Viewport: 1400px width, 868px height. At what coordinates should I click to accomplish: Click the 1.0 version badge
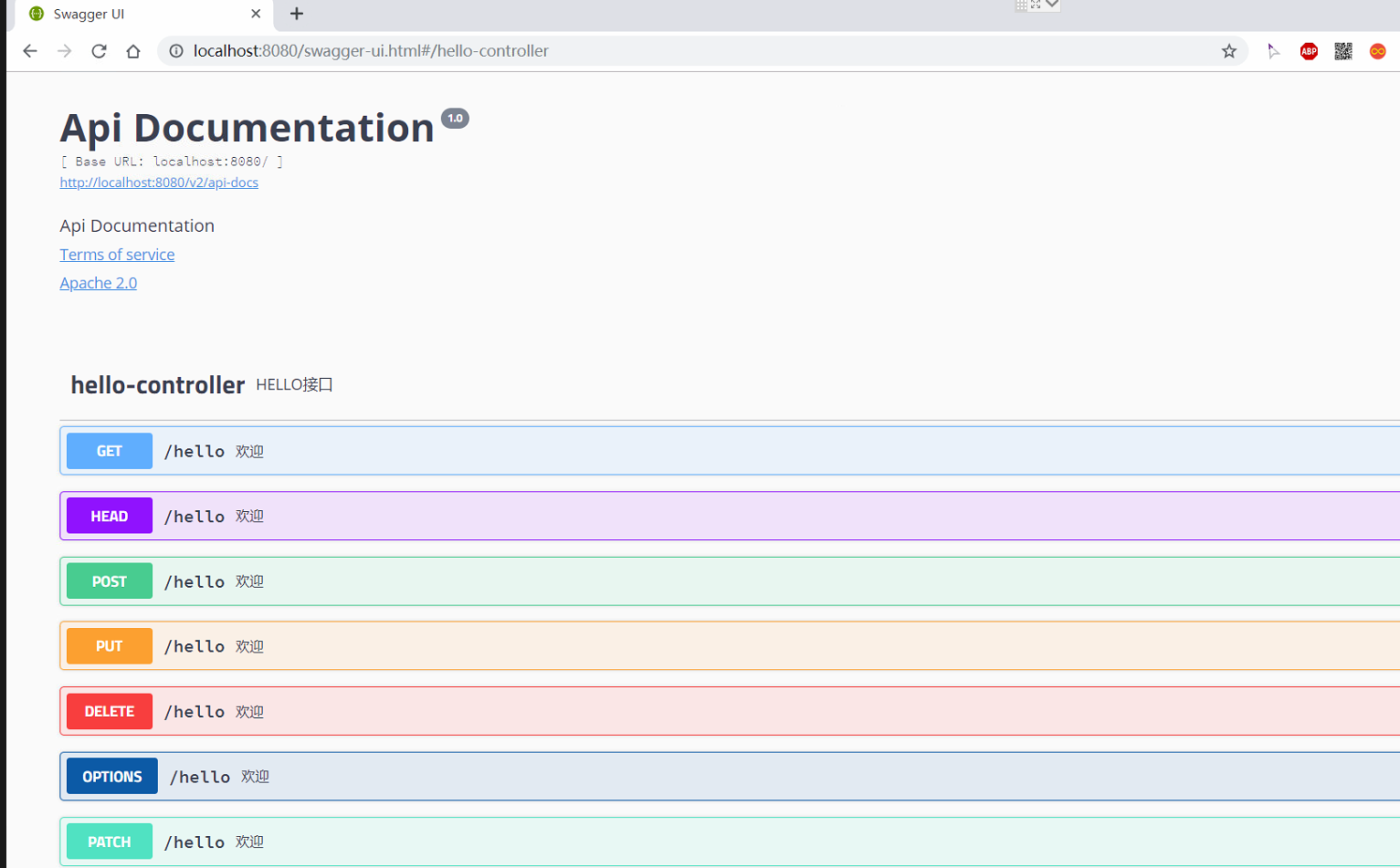click(x=455, y=119)
